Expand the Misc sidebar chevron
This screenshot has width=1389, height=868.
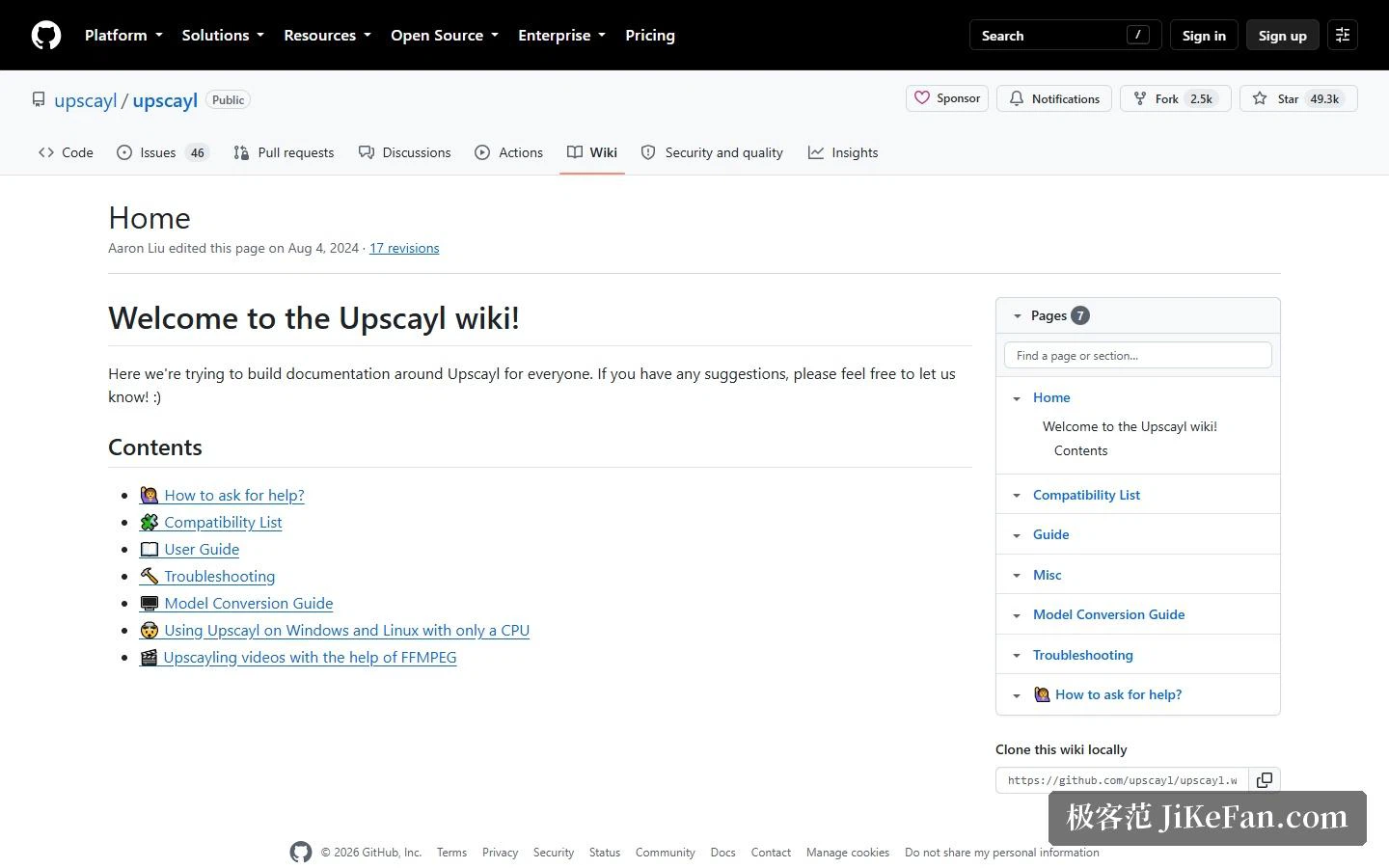[x=1017, y=576]
